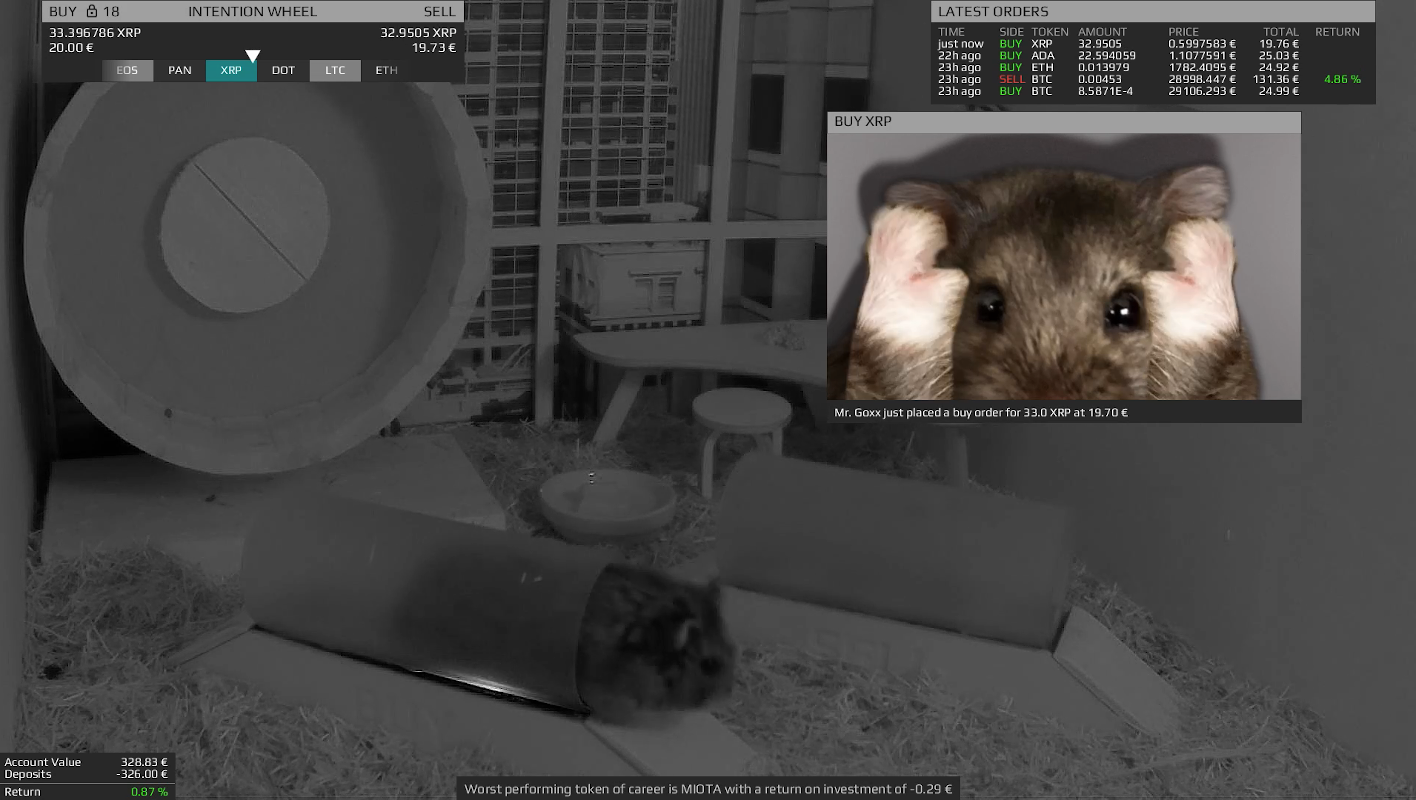Click the BUY label in Intention Wheel
The image size is (1416, 800).
pyautogui.click(x=63, y=12)
